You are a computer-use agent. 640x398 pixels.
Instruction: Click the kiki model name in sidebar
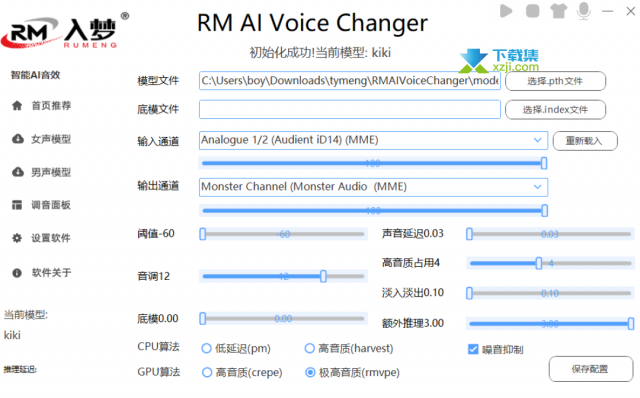(12, 335)
